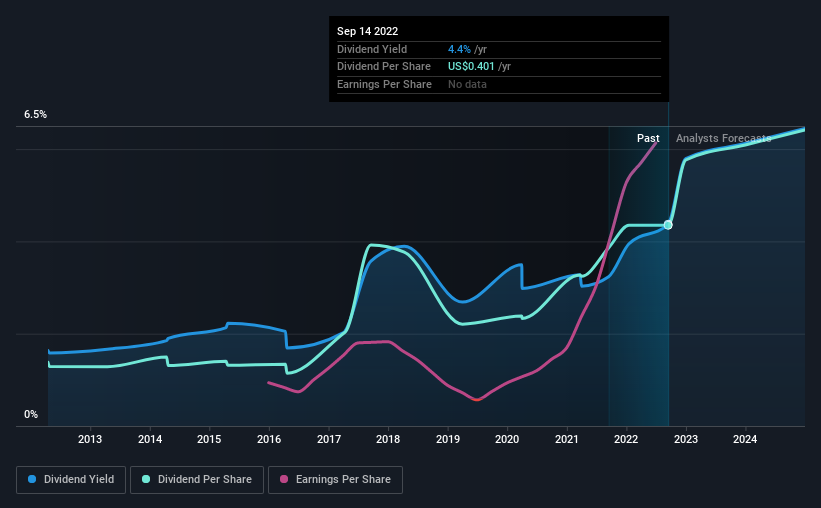This screenshot has width=821, height=508.
Task: Select the highlighted Sep 14 2022 data point
Action: point(668,225)
